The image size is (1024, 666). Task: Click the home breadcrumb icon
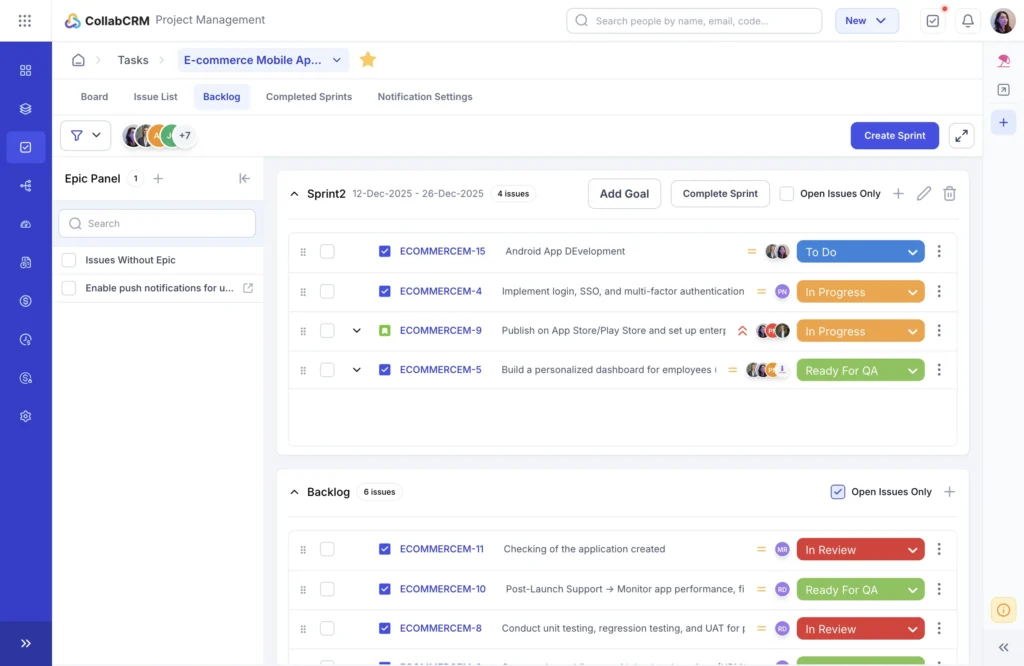coord(78,59)
